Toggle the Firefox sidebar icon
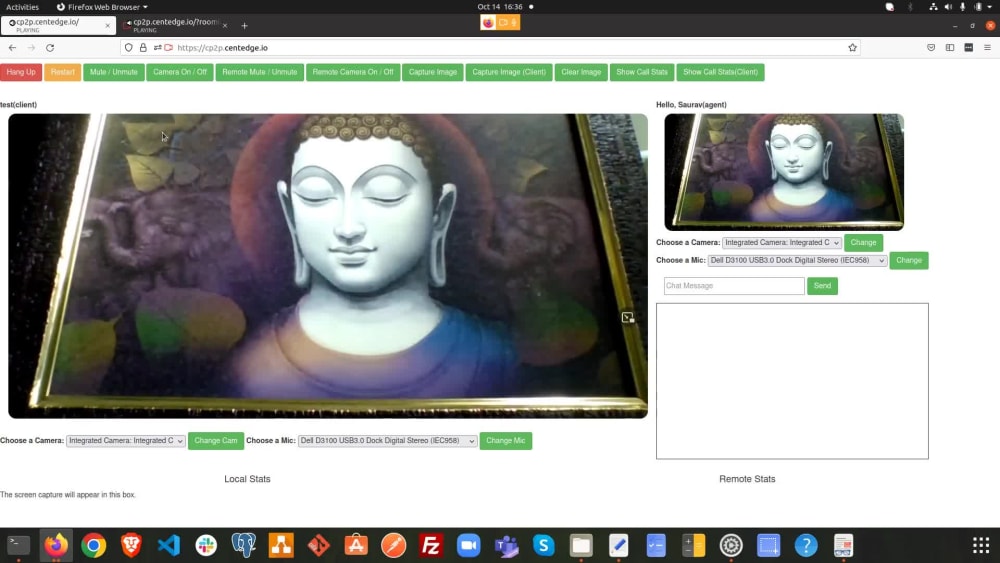The width and height of the screenshot is (1000, 563). (x=950, y=48)
